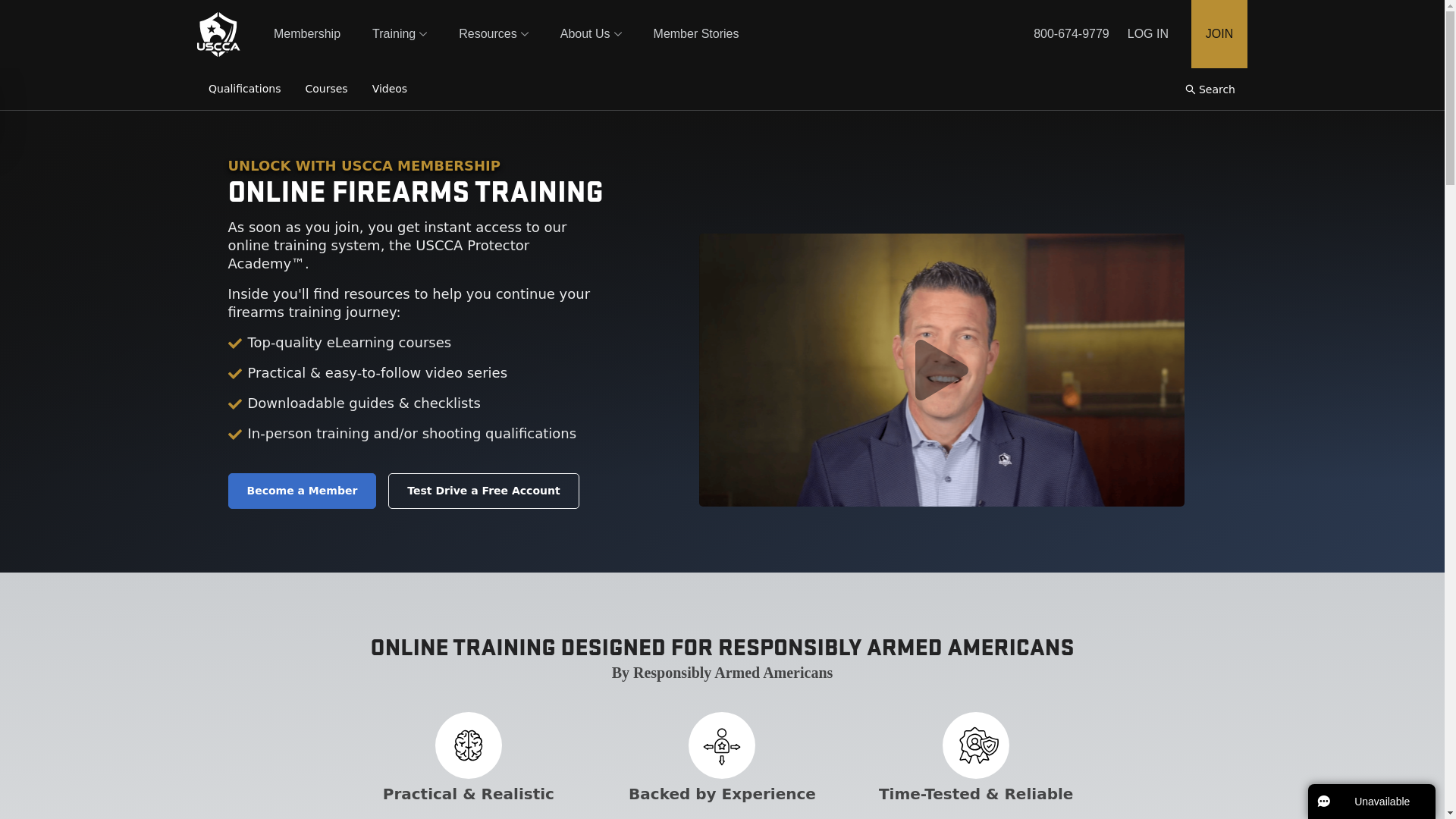1456x819 pixels.
Task: Call the 800-674-9779 phone link
Action: point(1071,34)
